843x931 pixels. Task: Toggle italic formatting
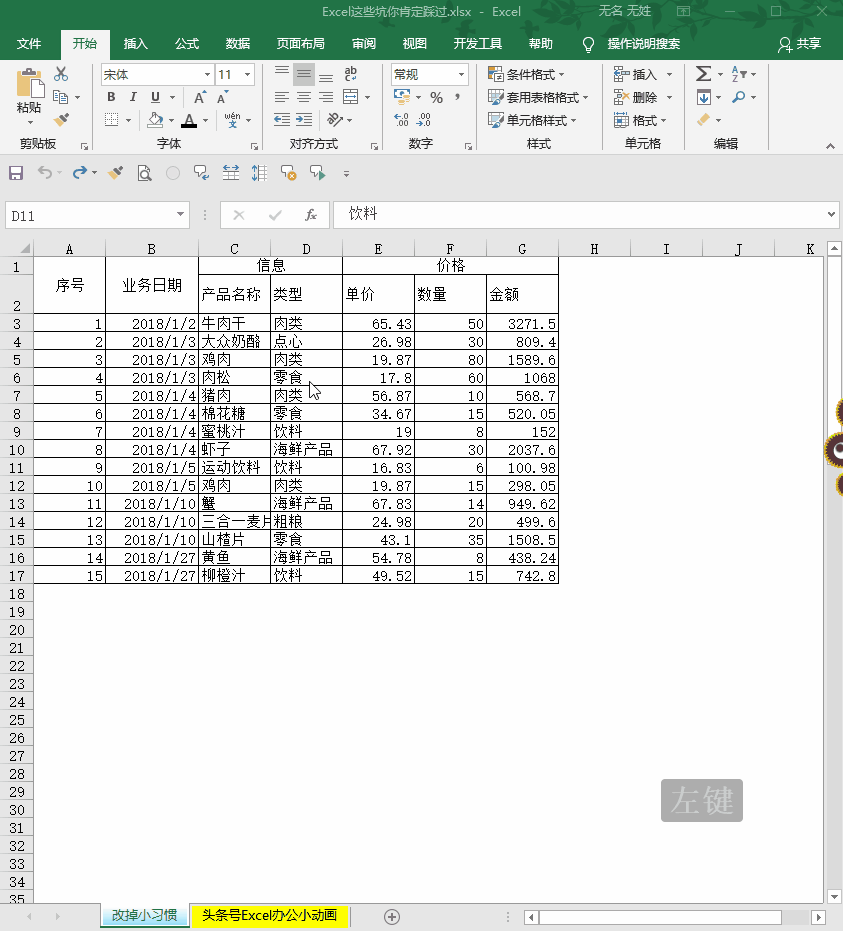(133, 97)
